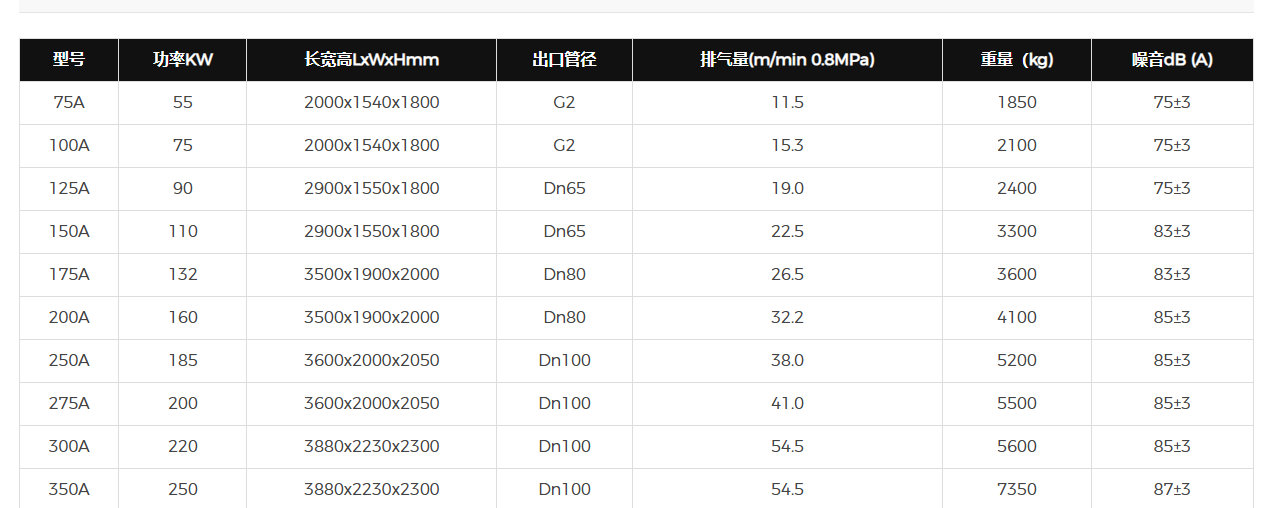
Task: Select the 132 power value cell
Action: point(183,275)
